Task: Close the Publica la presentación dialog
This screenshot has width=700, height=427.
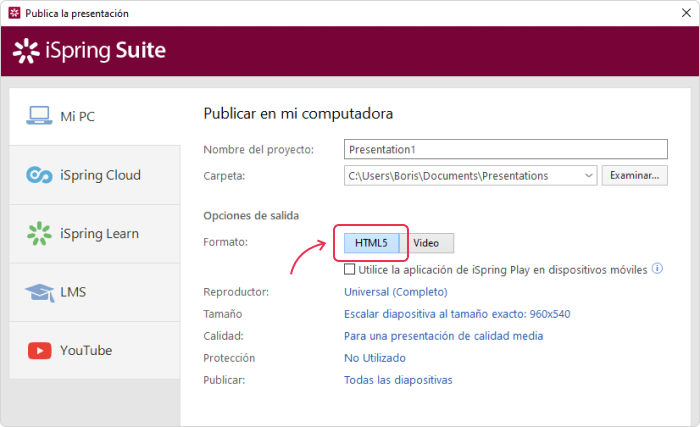Action: [x=687, y=13]
